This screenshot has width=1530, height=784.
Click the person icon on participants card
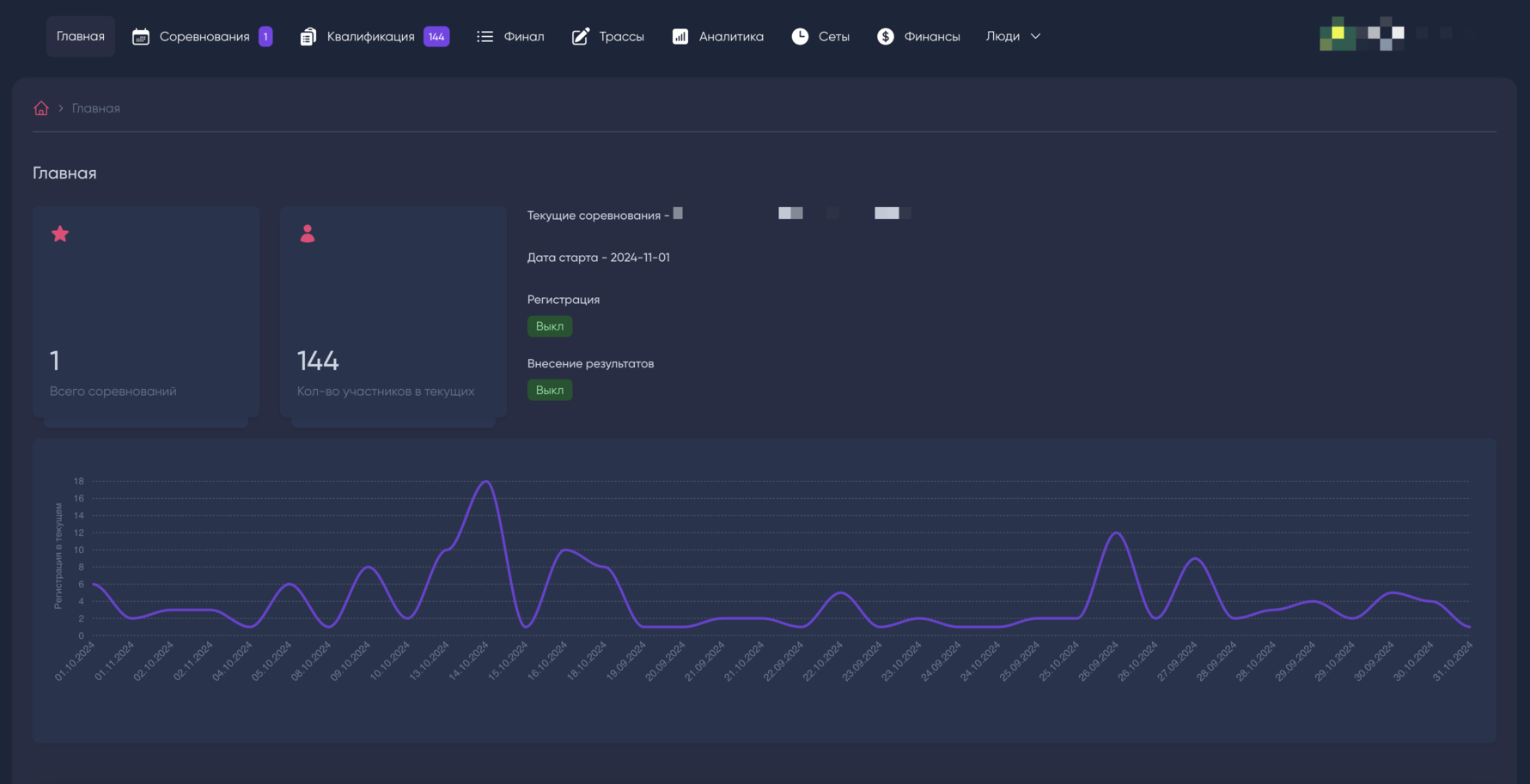pyautogui.click(x=308, y=234)
